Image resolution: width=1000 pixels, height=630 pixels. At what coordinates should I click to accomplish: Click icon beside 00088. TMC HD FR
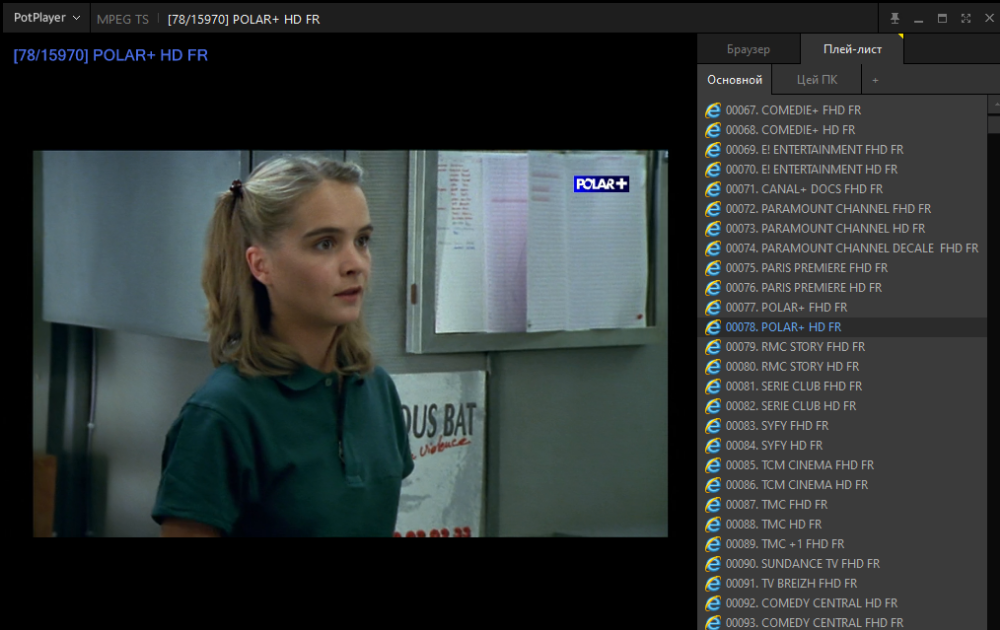(712, 525)
